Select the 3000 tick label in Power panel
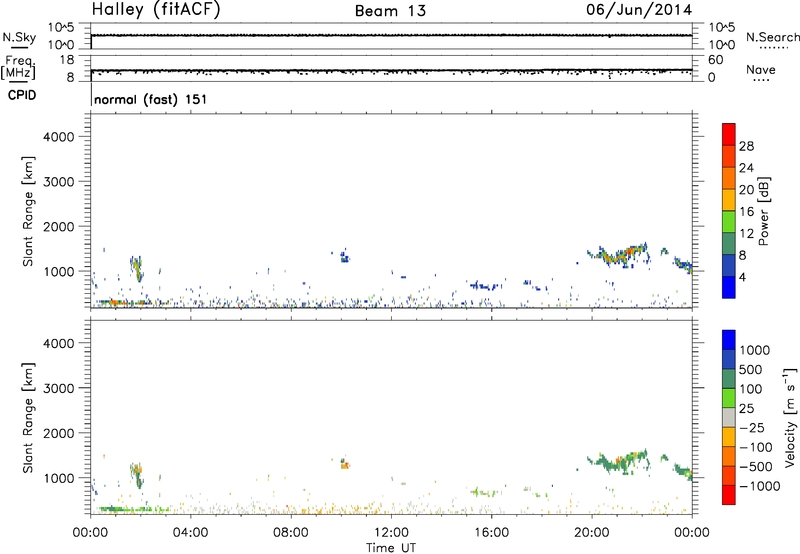 pyautogui.click(x=59, y=182)
